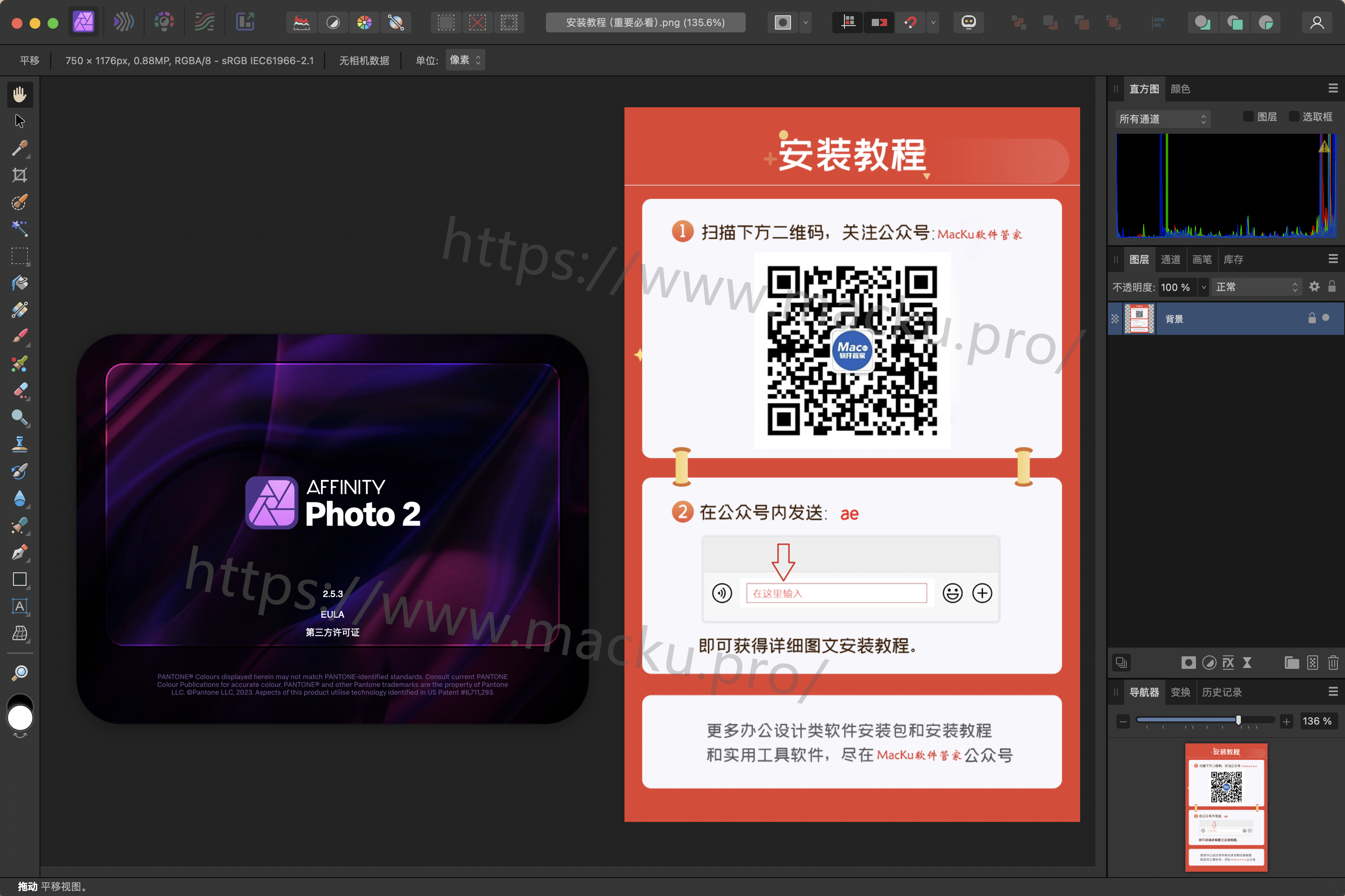The height and width of the screenshot is (896, 1345).
Task: Open the Layers panel options menu
Action: point(1333,259)
